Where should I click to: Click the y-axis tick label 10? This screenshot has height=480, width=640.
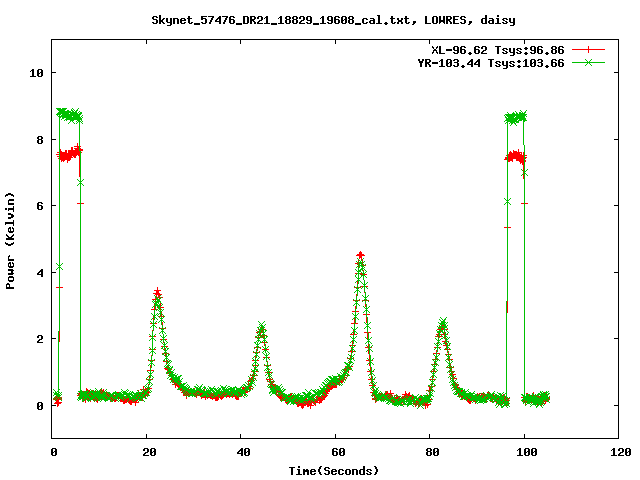coord(36,73)
